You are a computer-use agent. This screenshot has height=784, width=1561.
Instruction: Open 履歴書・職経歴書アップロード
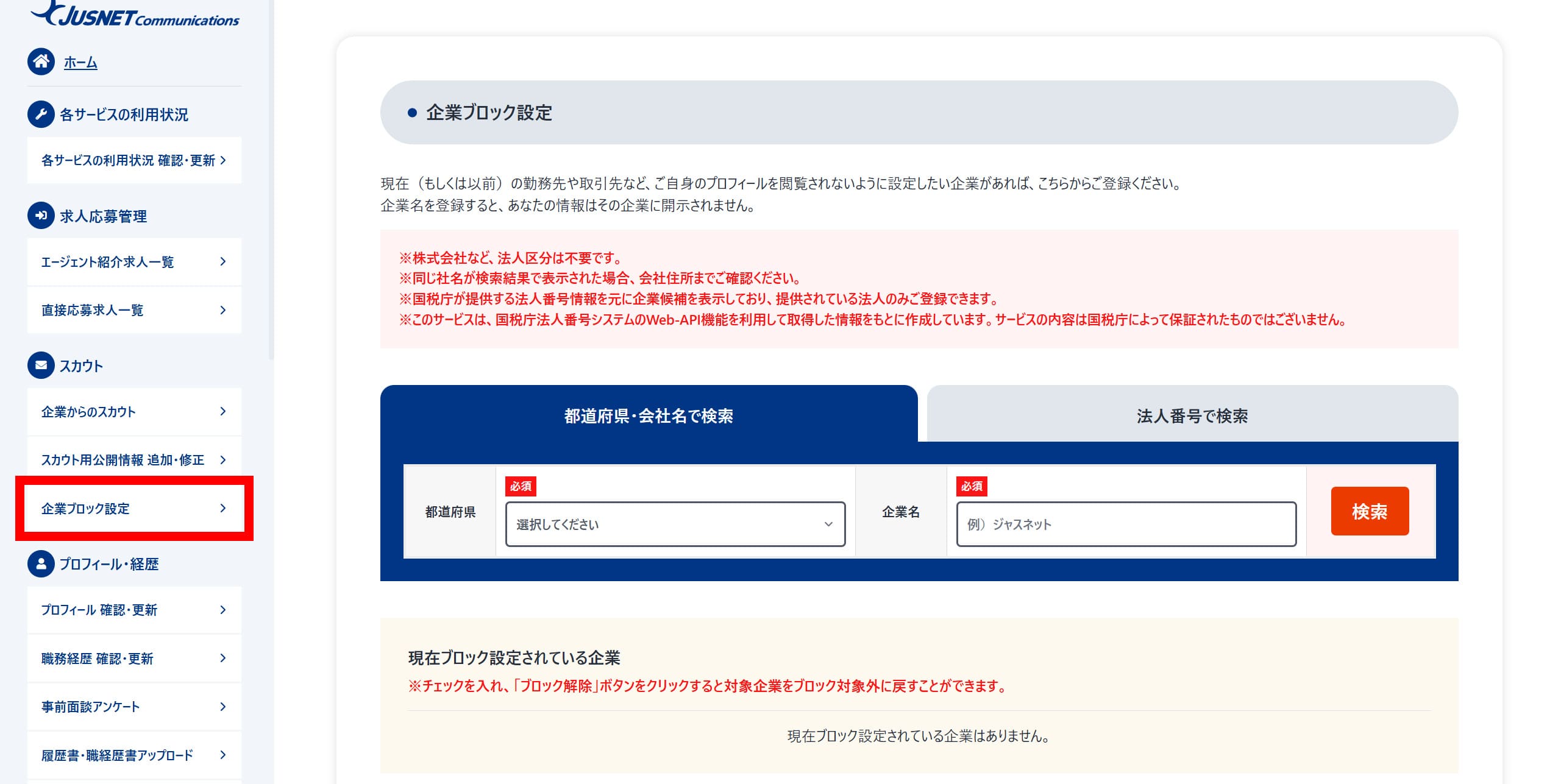click(134, 755)
